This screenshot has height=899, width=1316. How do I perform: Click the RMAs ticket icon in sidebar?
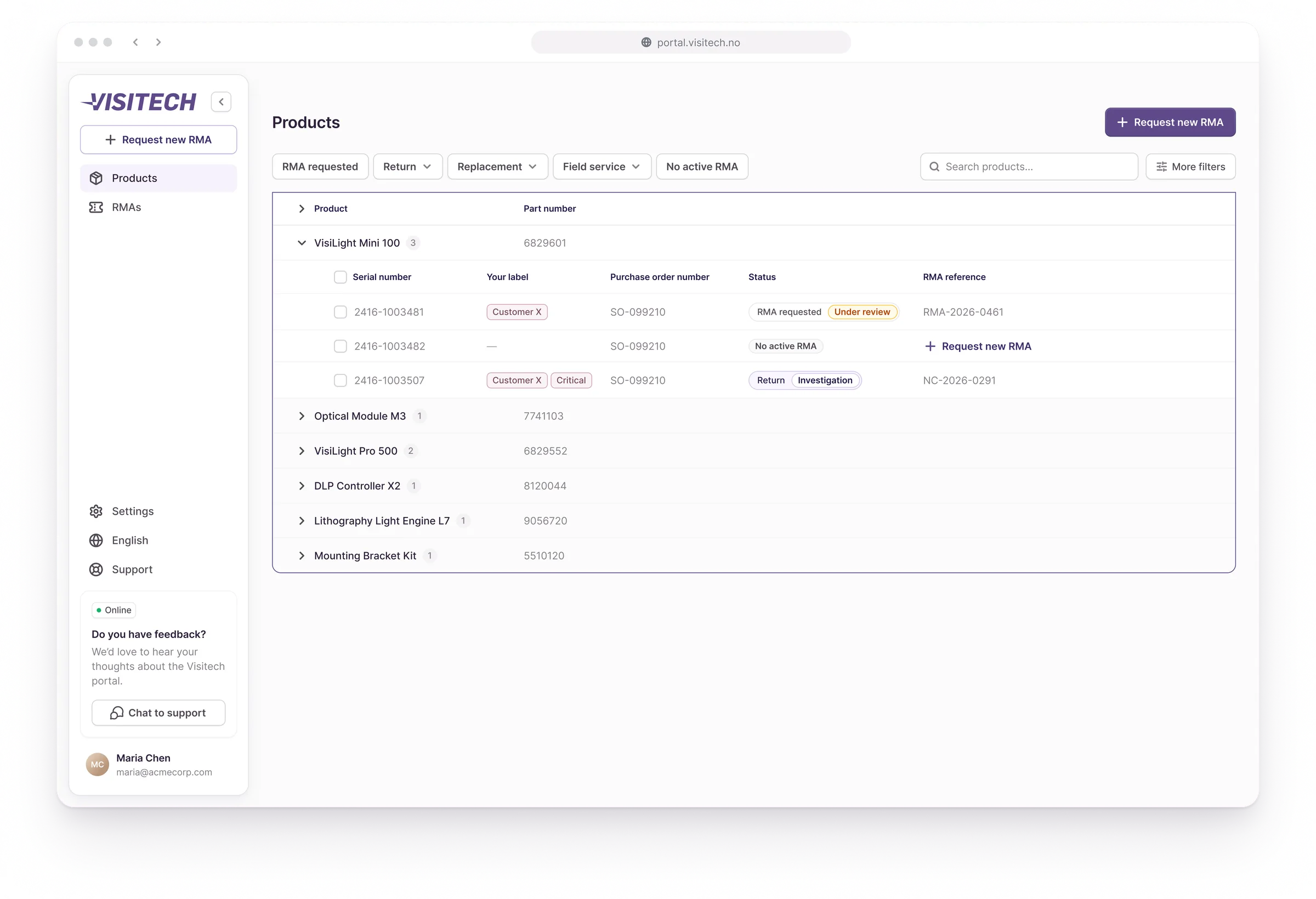tap(97, 207)
